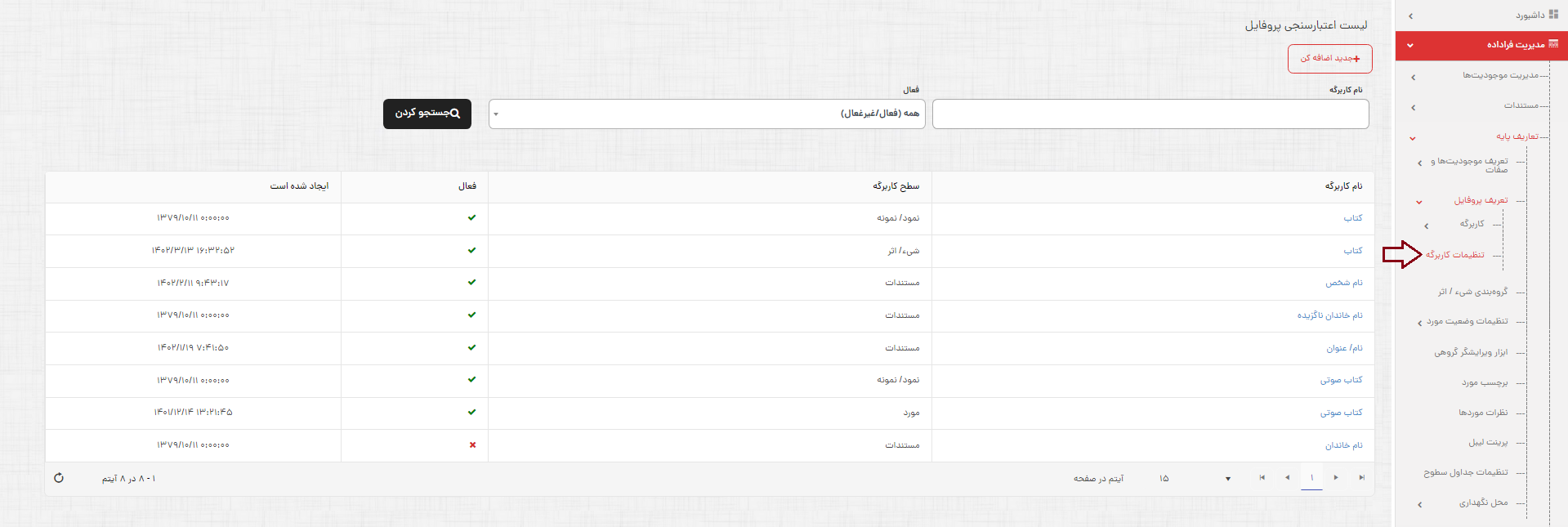Open برچسب مورد menu item

pyautogui.click(x=1485, y=382)
